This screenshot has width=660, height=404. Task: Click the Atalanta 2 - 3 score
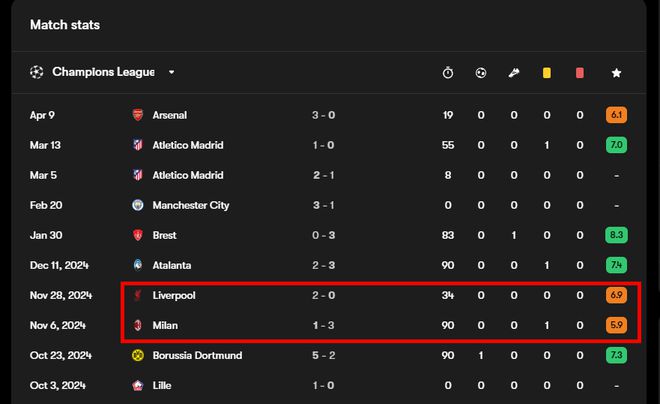pyautogui.click(x=324, y=265)
